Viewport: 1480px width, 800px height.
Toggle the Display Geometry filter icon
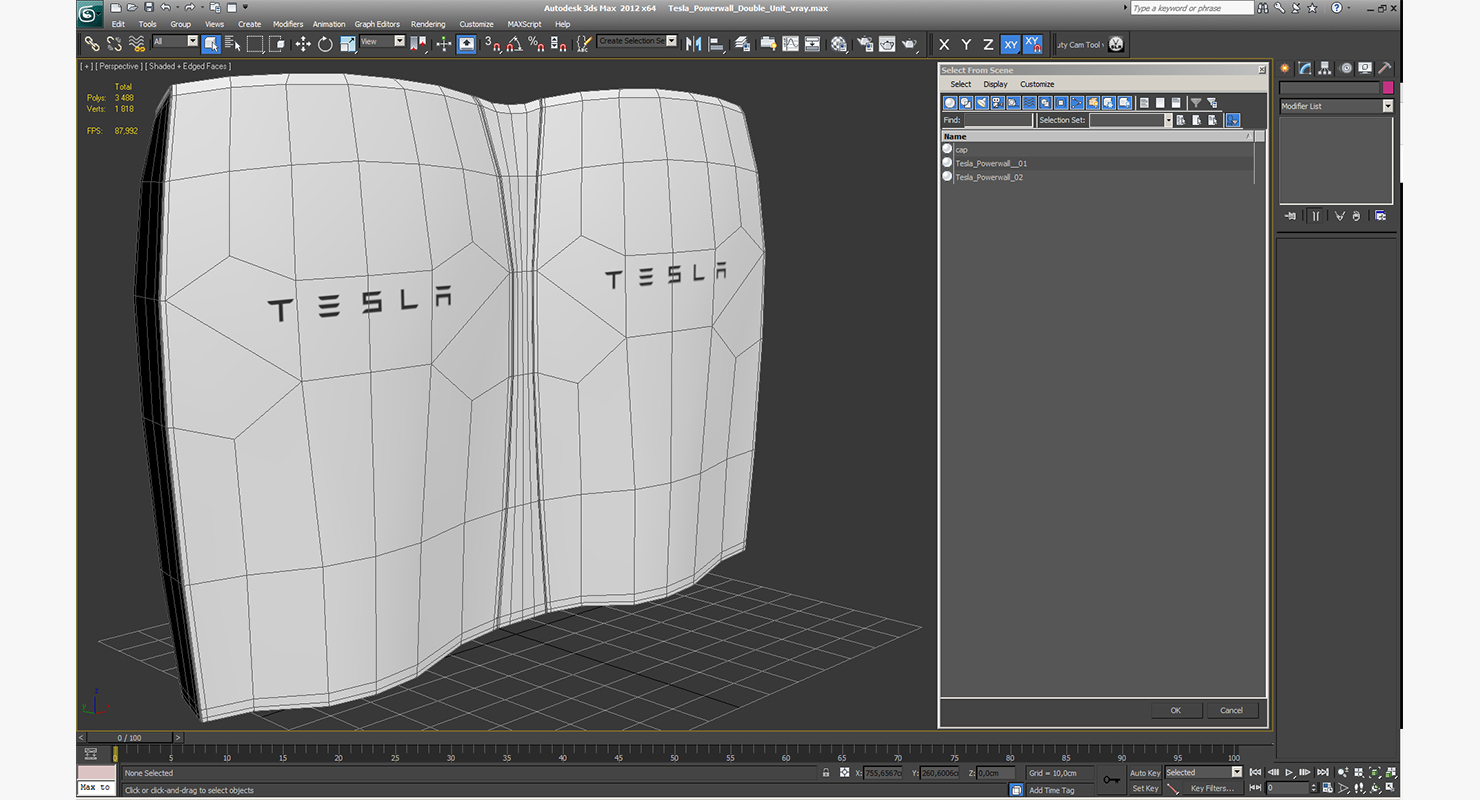(950, 103)
